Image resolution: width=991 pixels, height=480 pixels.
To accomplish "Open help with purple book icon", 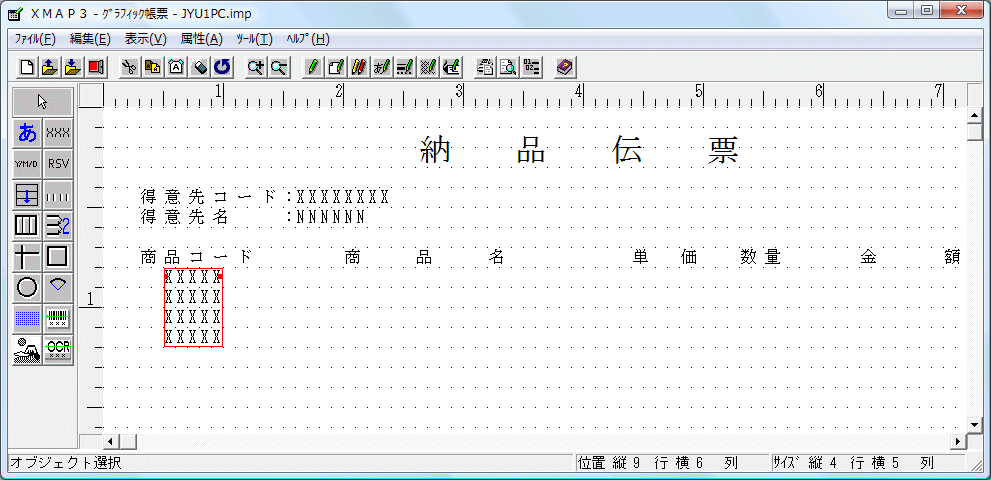I will coord(564,66).
